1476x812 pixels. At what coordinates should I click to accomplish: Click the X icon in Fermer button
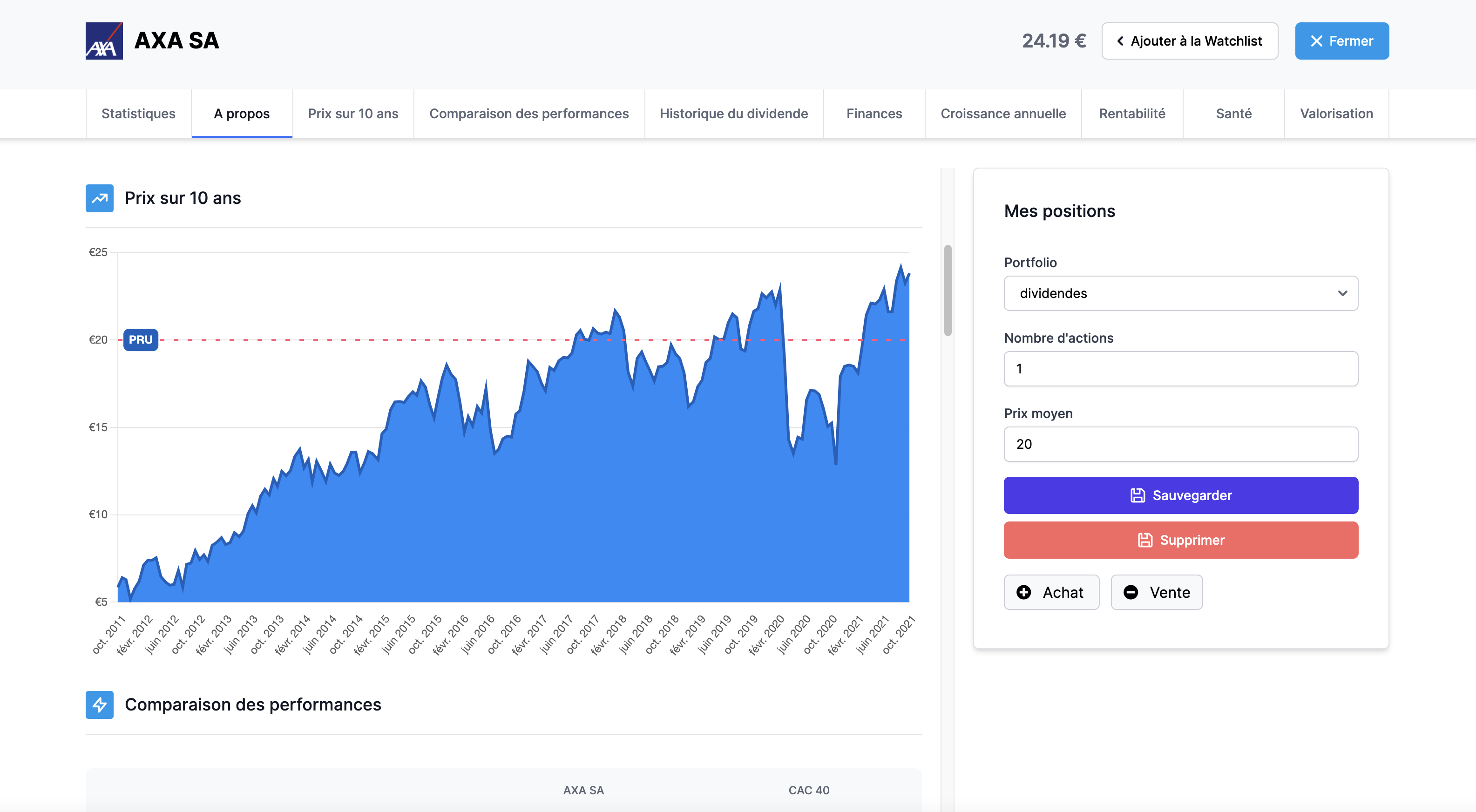coord(1316,41)
